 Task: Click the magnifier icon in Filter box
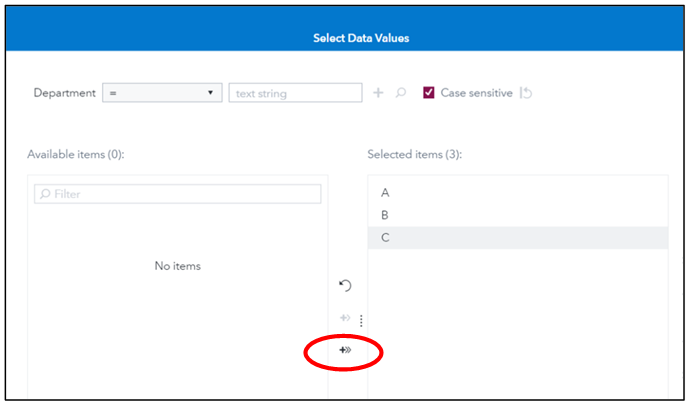45,194
